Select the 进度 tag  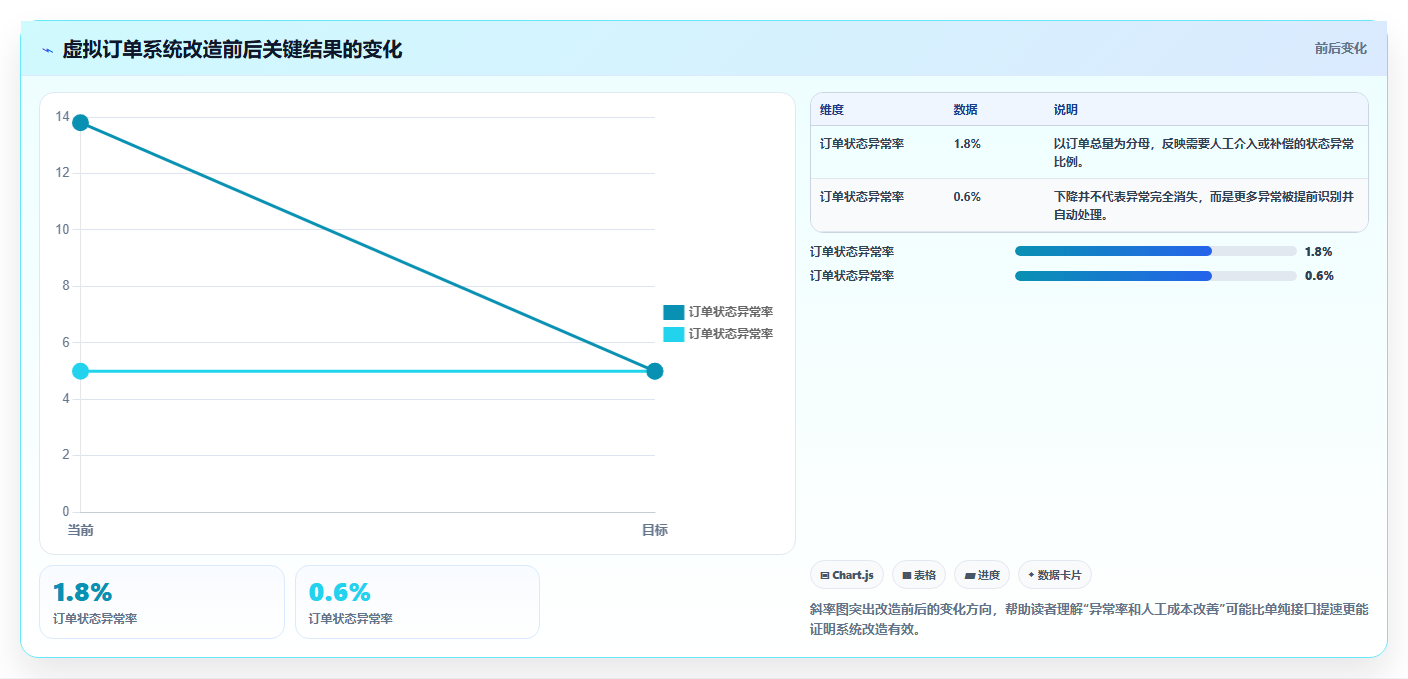(x=982, y=575)
